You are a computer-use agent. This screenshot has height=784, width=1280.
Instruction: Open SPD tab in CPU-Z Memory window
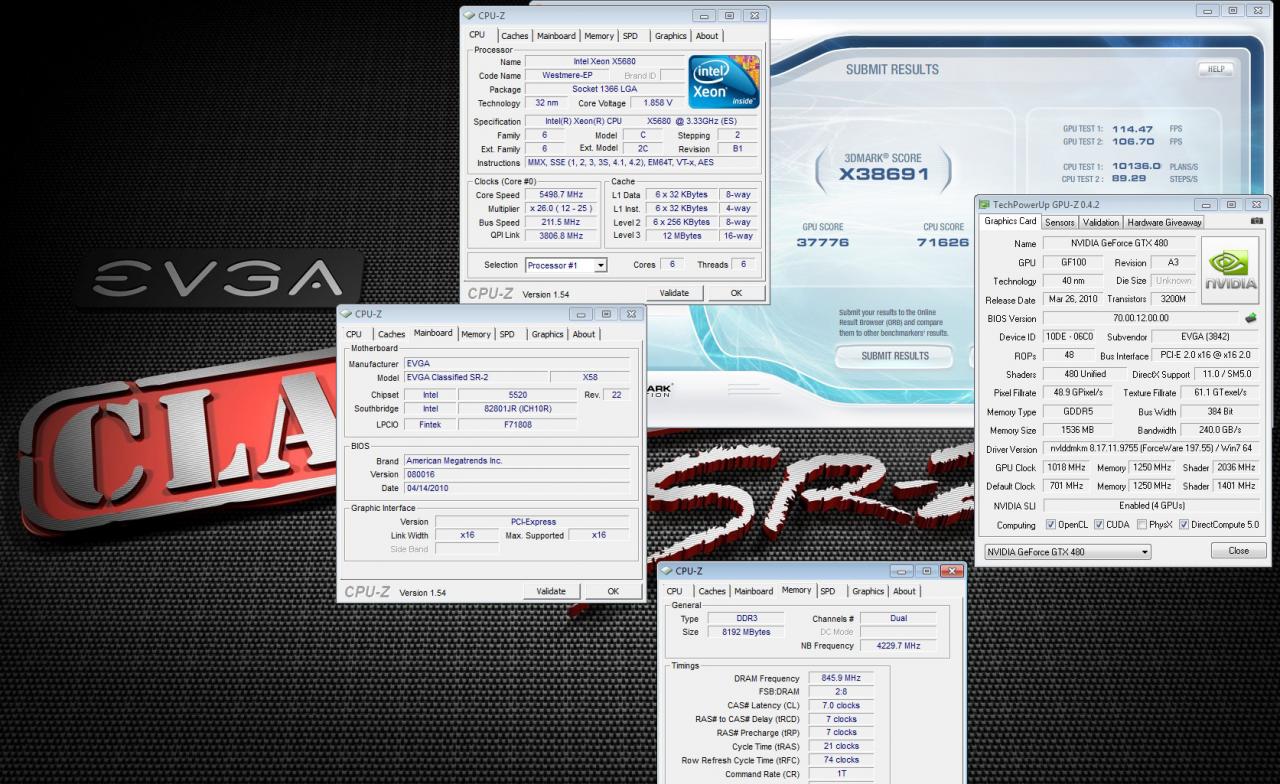(828, 591)
